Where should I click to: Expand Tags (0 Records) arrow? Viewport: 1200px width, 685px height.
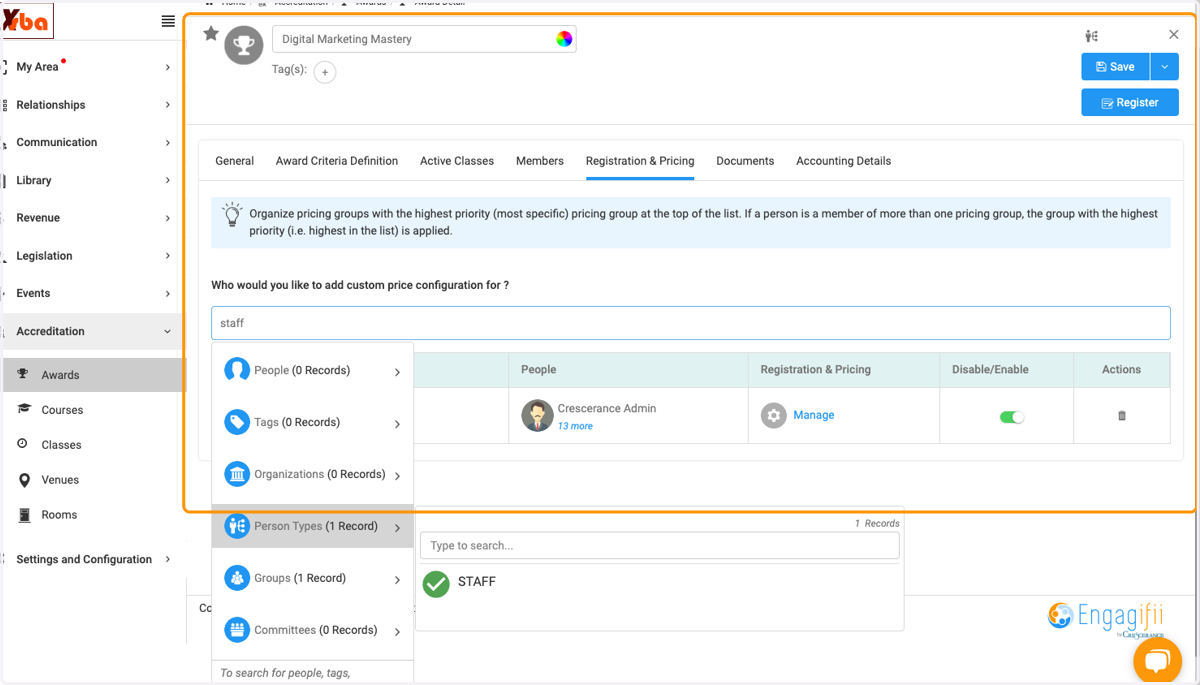tap(397, 424)
